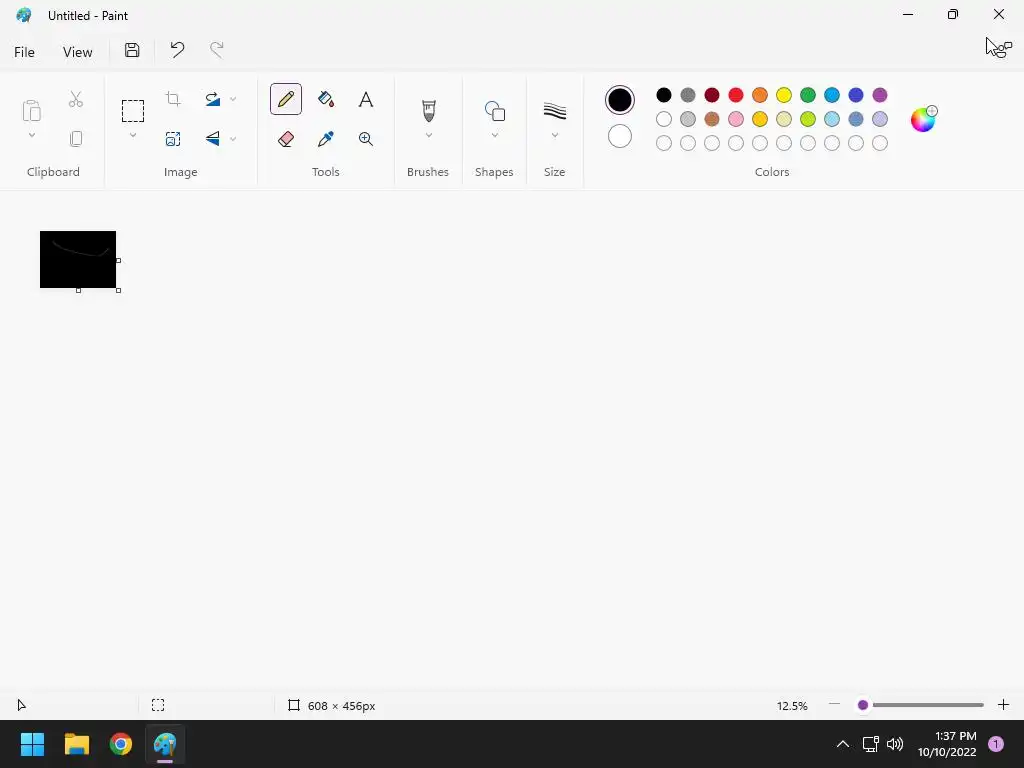Viewport: 1024px width, 768px height.
Task: Expand the Size dropdown chevron
Action: click(554, 135)
